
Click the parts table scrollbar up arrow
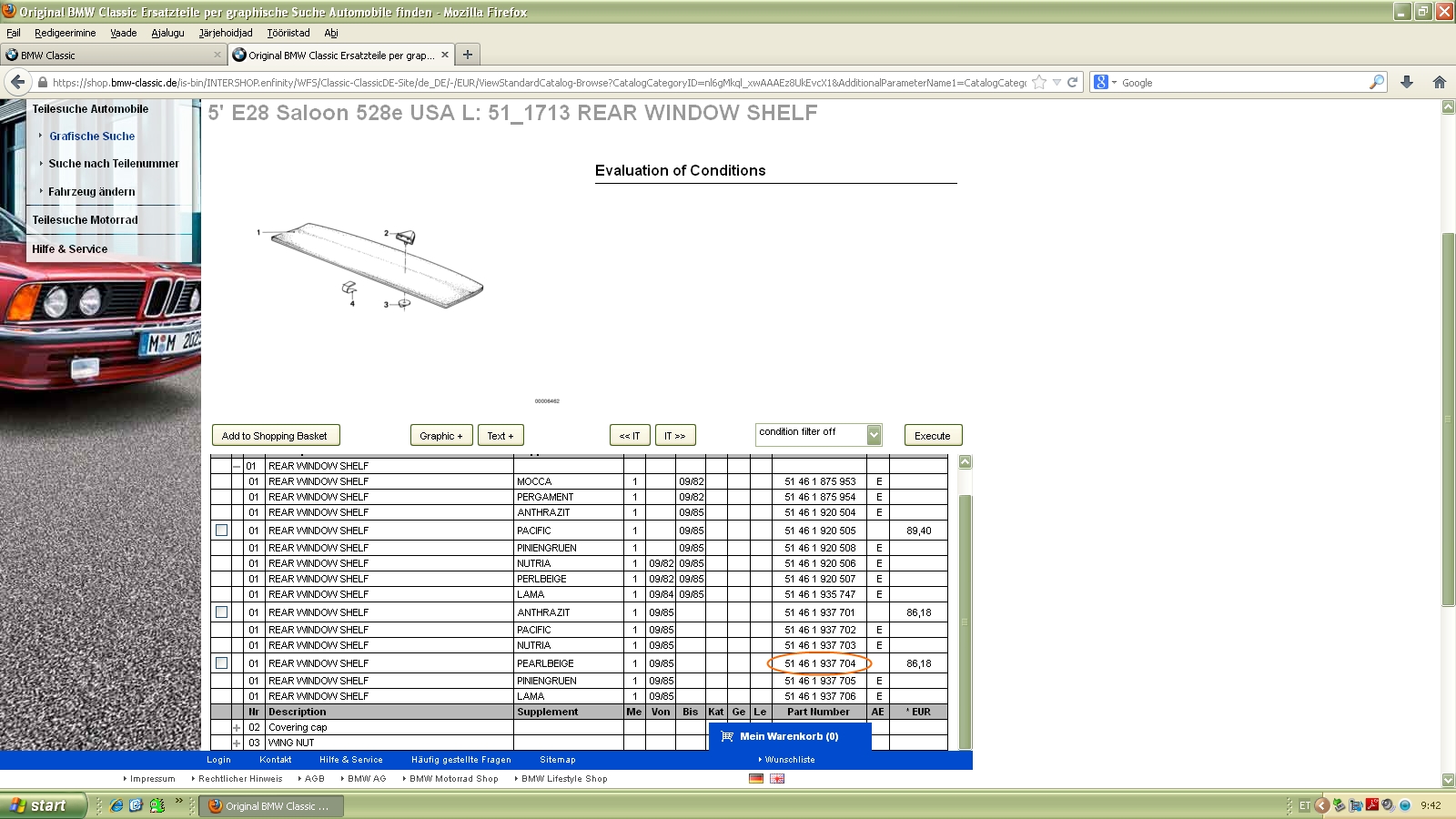point(966,462)
